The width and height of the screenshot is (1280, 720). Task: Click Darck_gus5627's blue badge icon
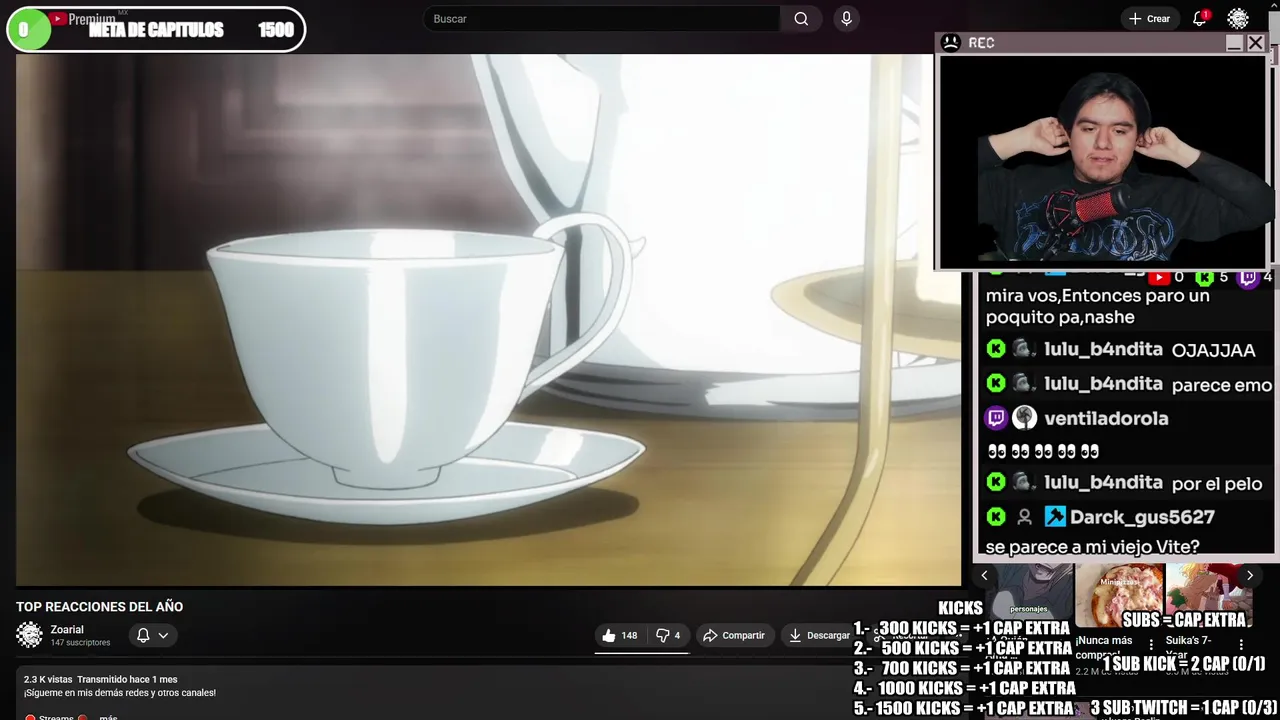pos(1055,517)
